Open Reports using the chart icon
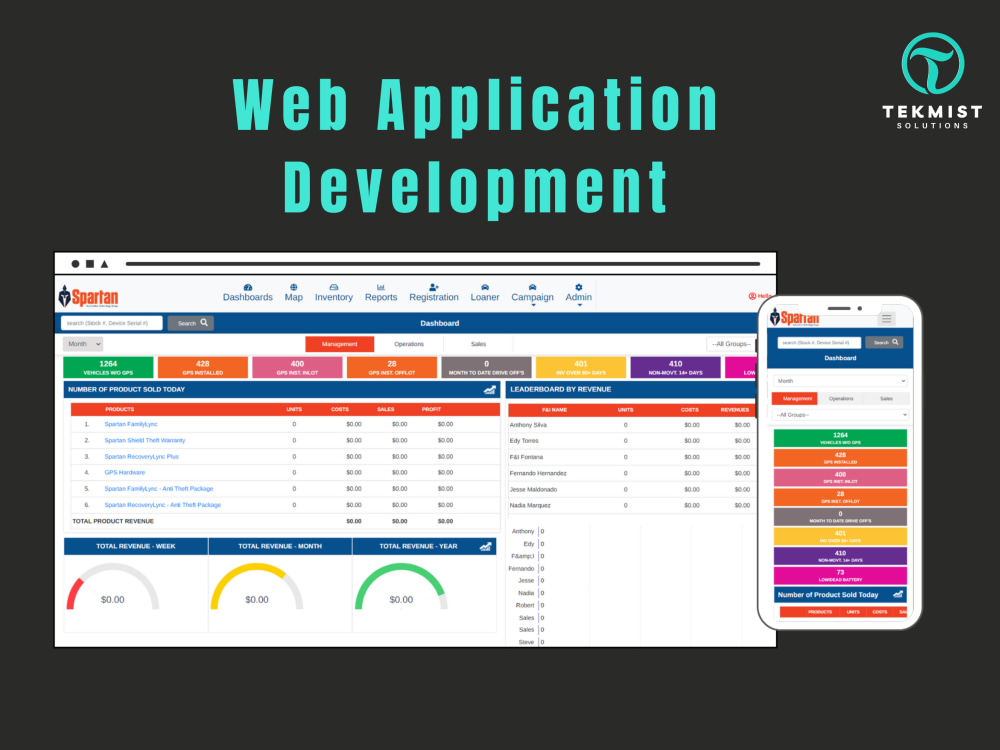 point(381,287)
